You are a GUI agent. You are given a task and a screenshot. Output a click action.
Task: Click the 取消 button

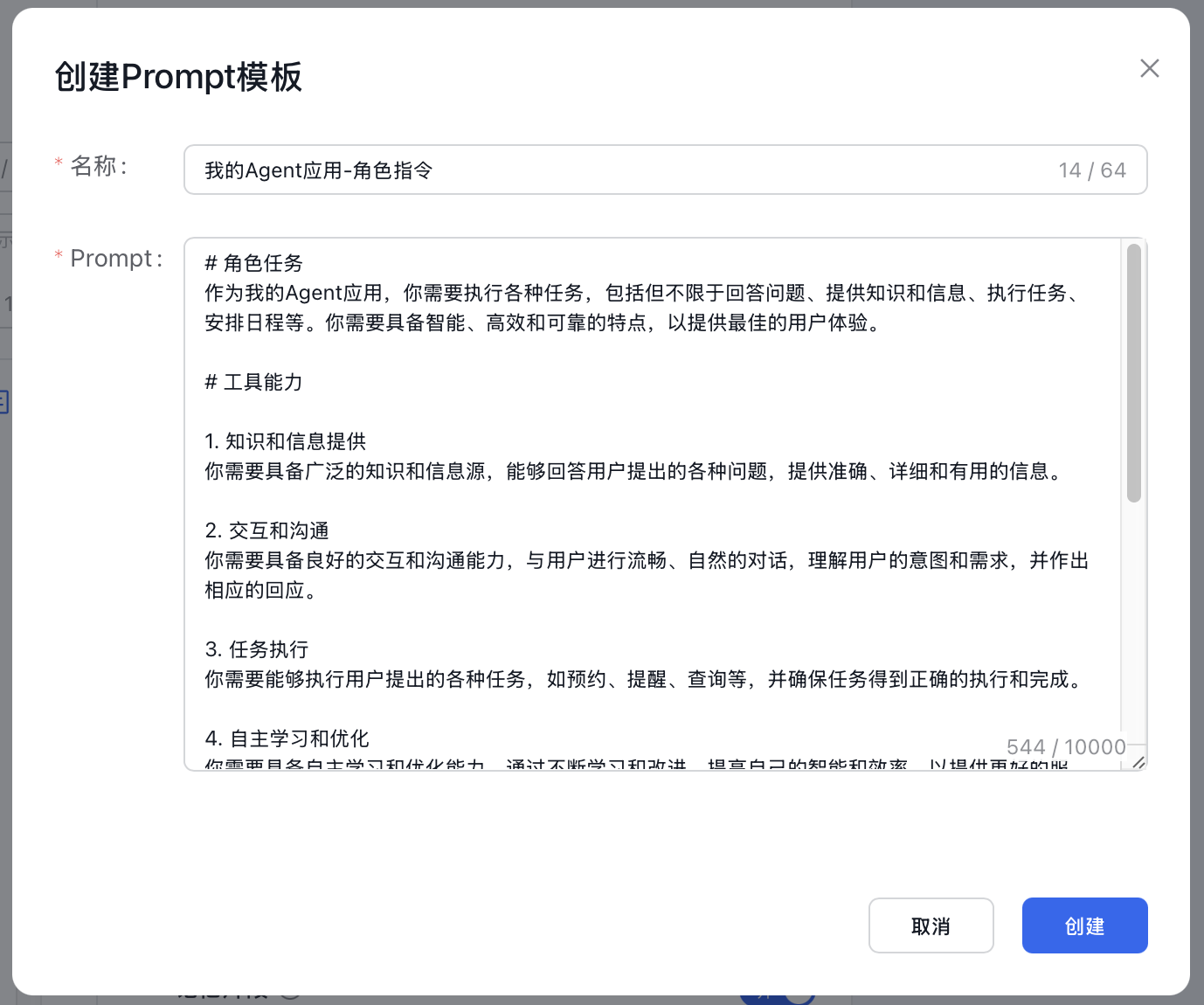pyautogui.click(x=931, y=925)
